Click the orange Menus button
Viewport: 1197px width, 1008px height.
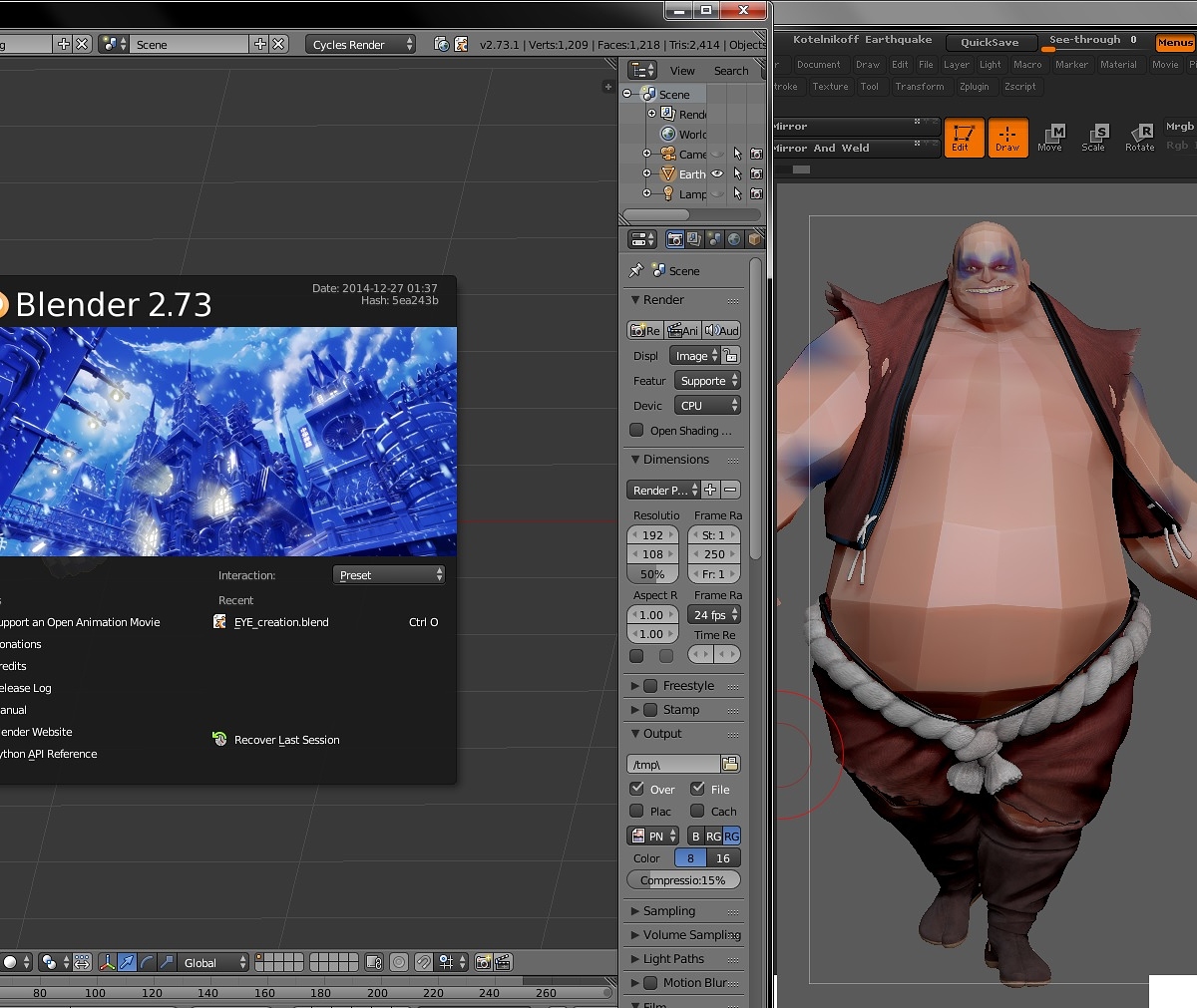tap(1175, 42)
